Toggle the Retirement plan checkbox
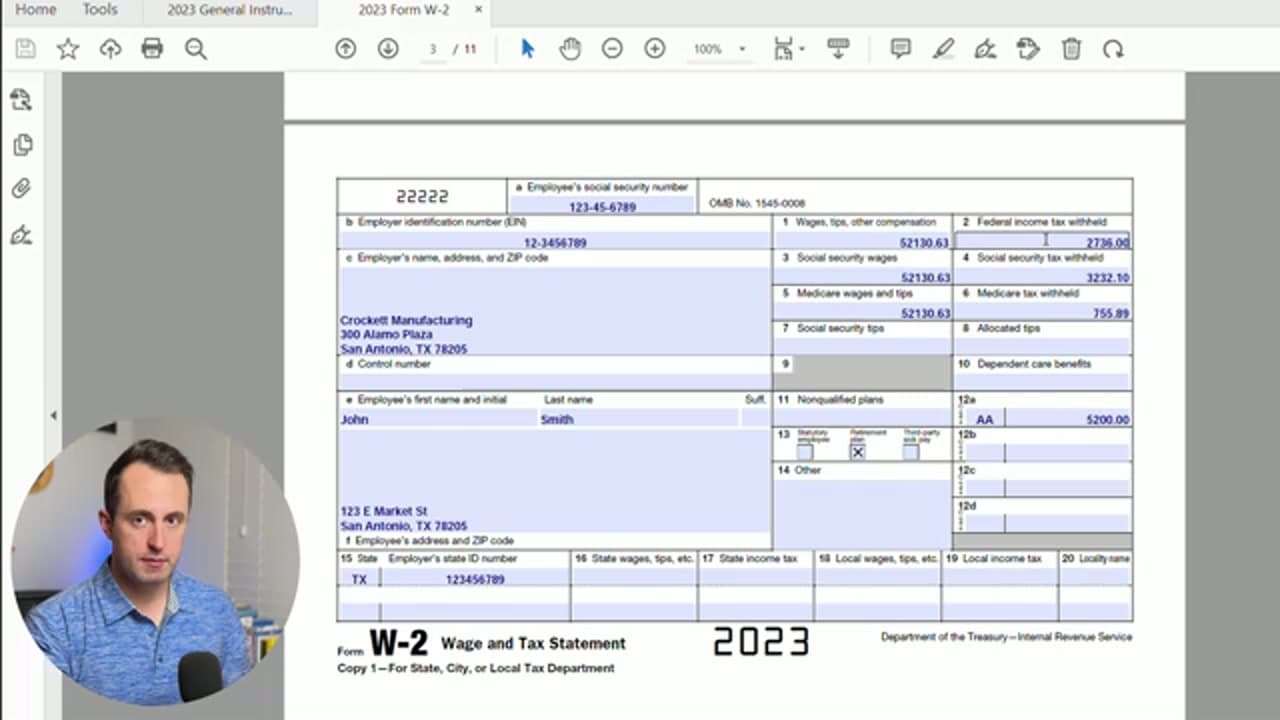Image resolution: width=1280 pixels, height=720 pixels. (858, 452)
